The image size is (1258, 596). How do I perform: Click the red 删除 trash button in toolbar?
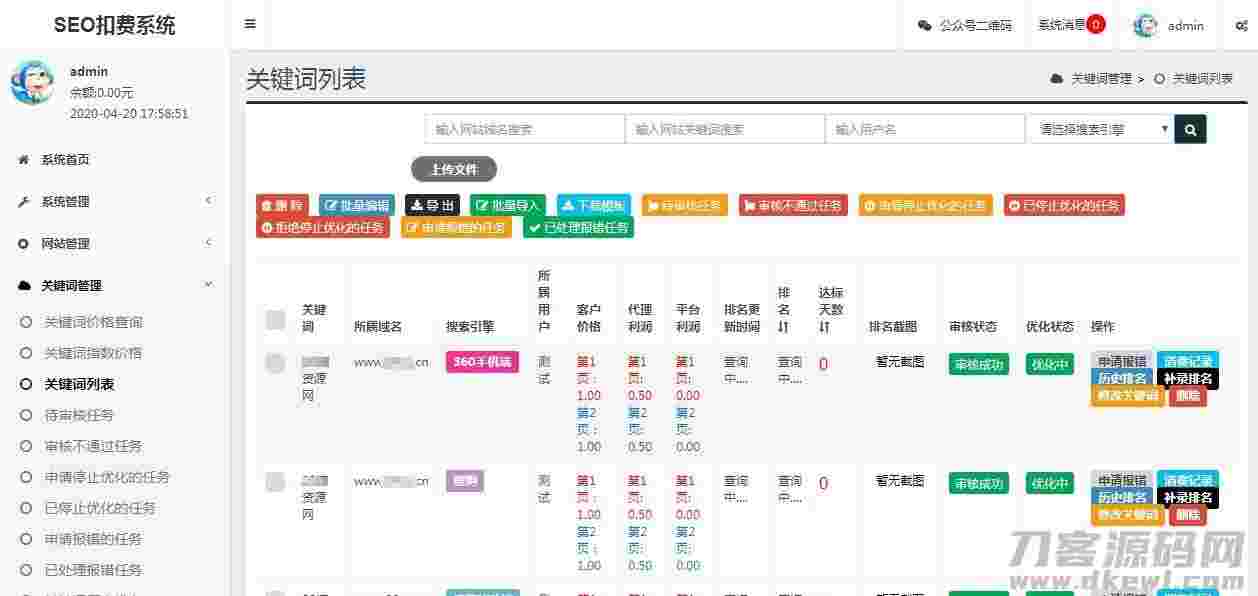pos(282,205)
